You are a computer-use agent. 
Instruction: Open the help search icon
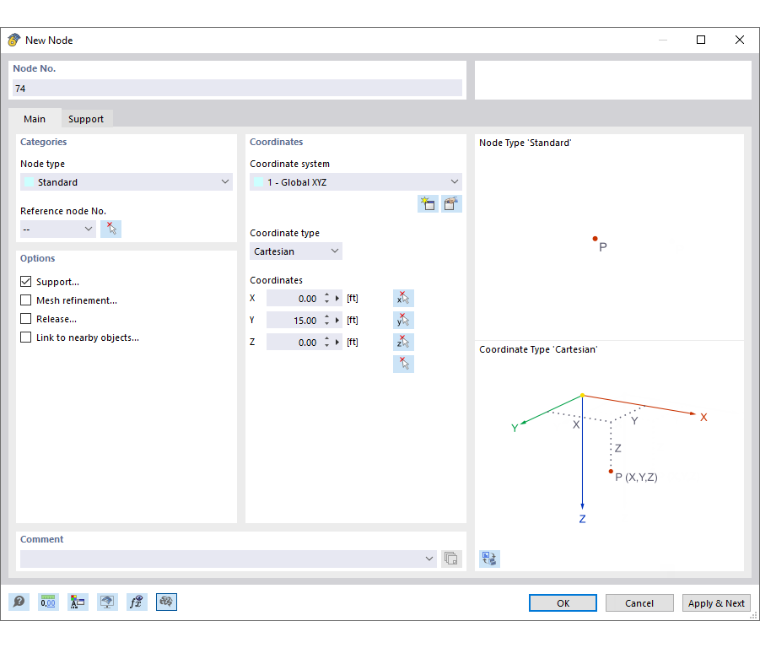19,602
